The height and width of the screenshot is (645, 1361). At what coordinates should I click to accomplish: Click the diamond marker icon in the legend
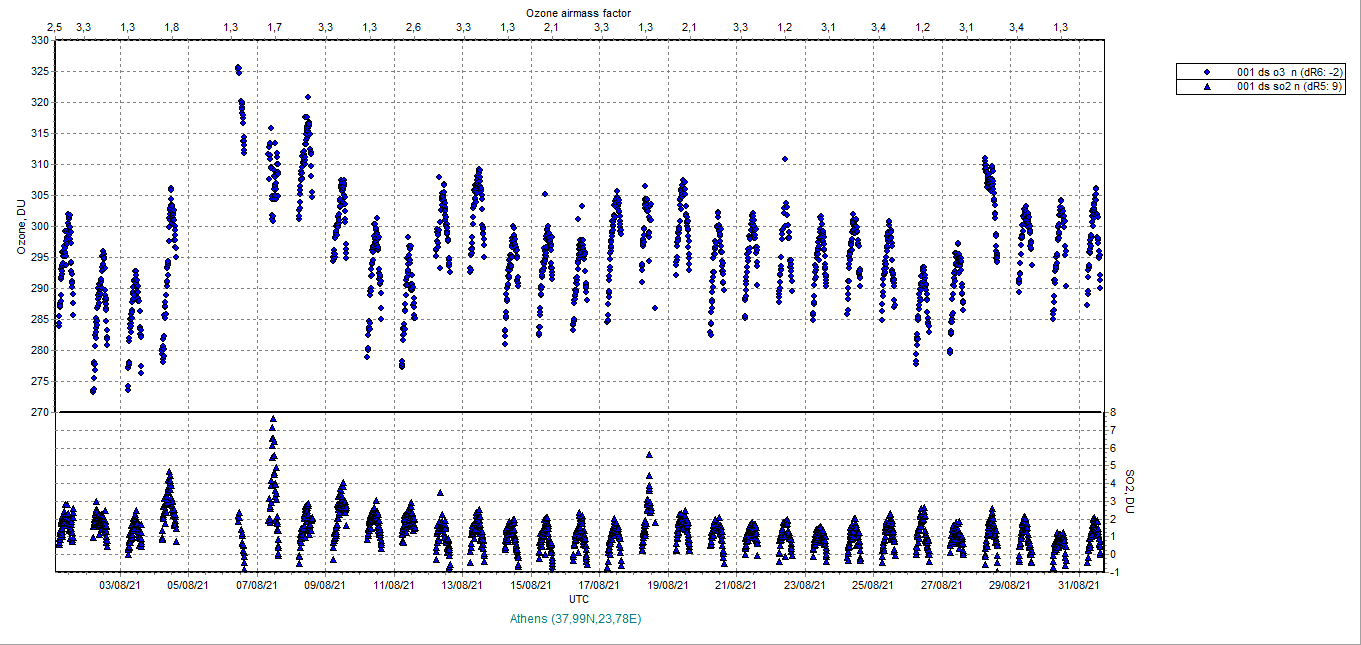coord(1208,72)
